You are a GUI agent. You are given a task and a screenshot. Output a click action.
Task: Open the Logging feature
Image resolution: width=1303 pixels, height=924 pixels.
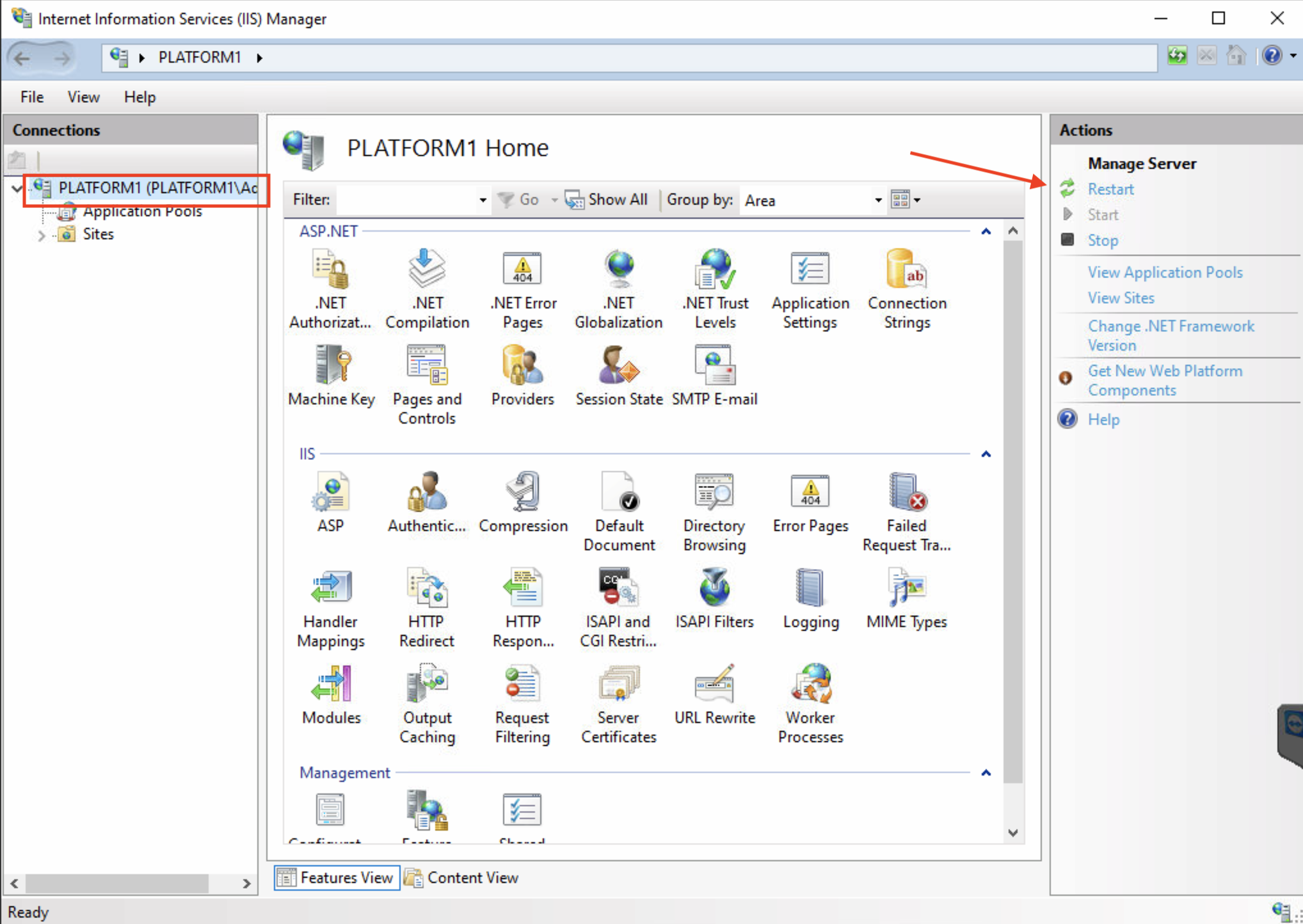[x=811, y=599]
